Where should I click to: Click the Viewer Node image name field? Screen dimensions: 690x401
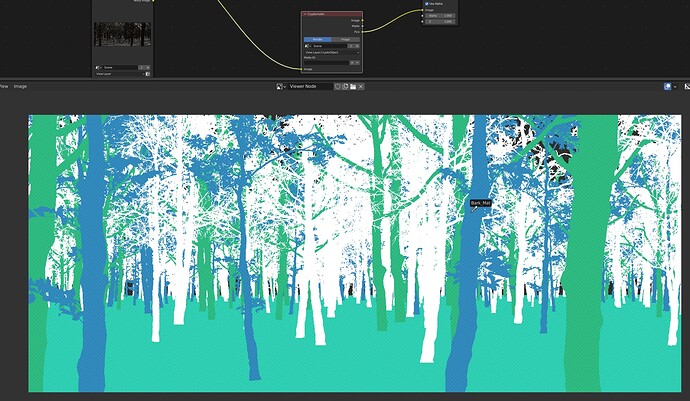(x=310, y=86)
